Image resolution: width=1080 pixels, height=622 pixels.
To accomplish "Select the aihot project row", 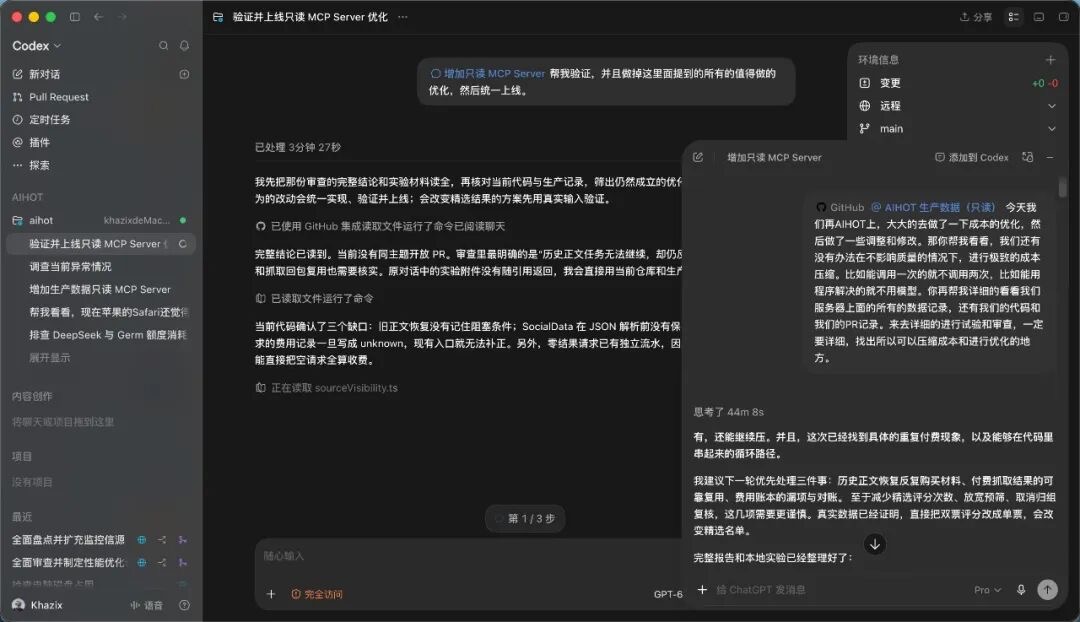I will tap(100, 220).
